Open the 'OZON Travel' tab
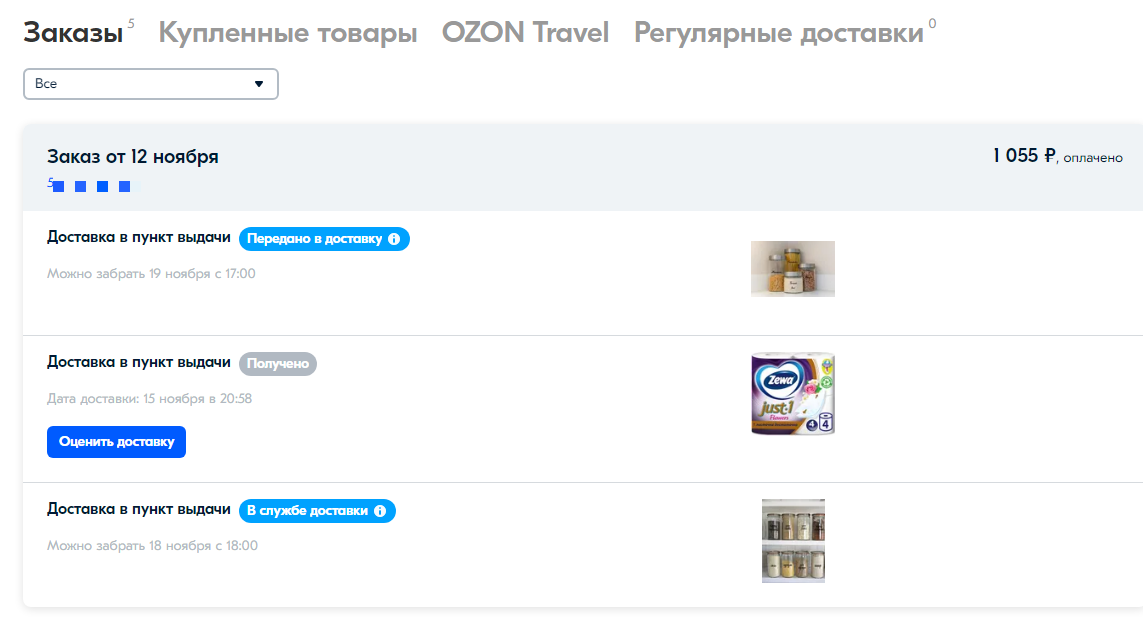1143x622 pixels. [x=525, y=33]
